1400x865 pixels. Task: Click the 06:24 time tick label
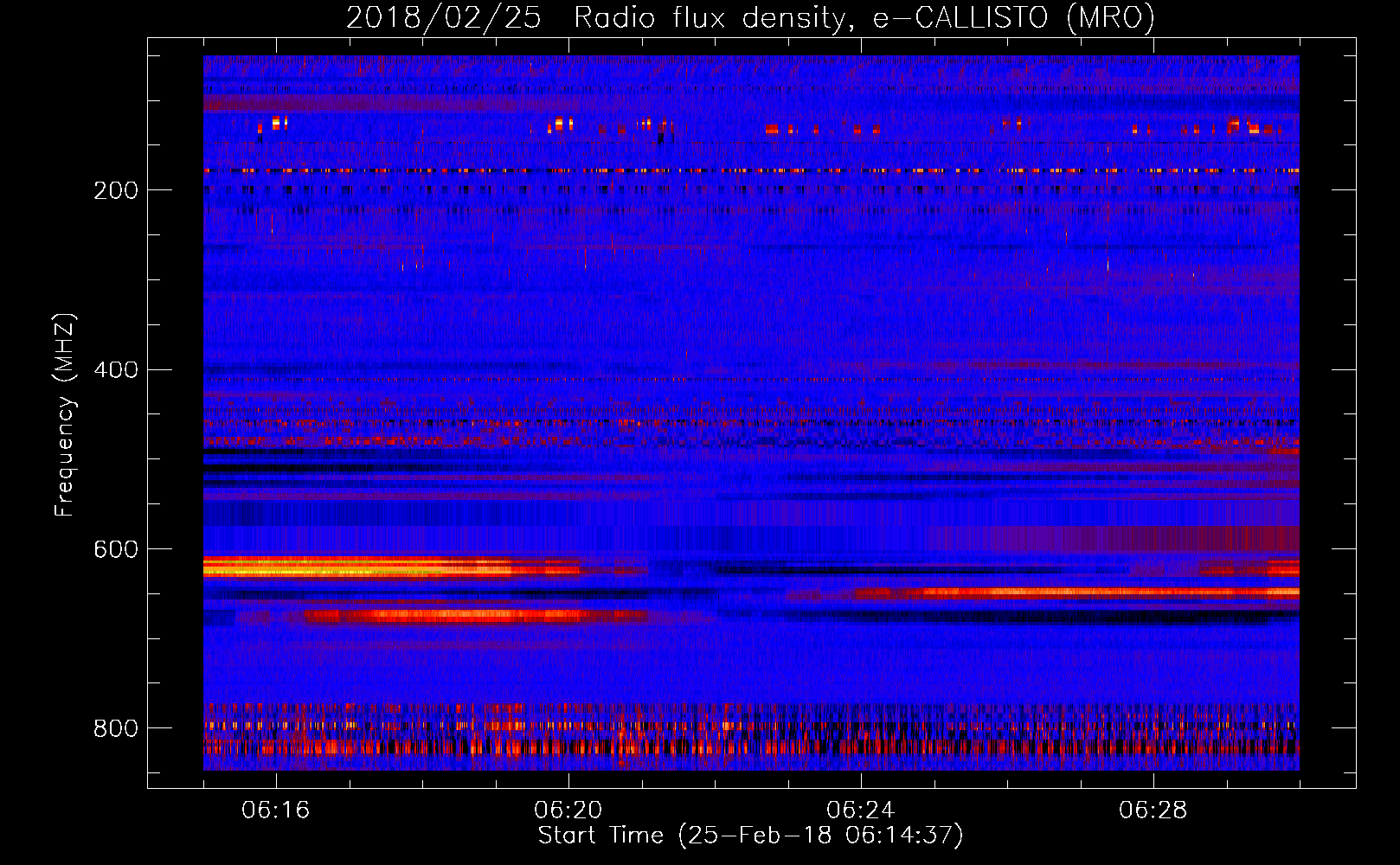(861, 811)
